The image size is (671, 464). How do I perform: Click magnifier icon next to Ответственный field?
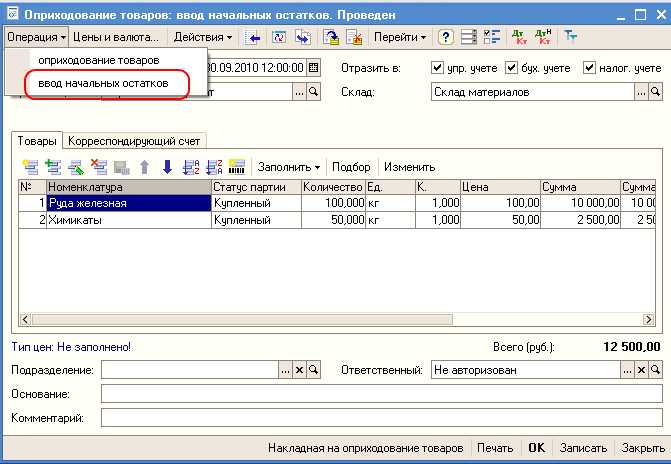click(x=655, y=370)
